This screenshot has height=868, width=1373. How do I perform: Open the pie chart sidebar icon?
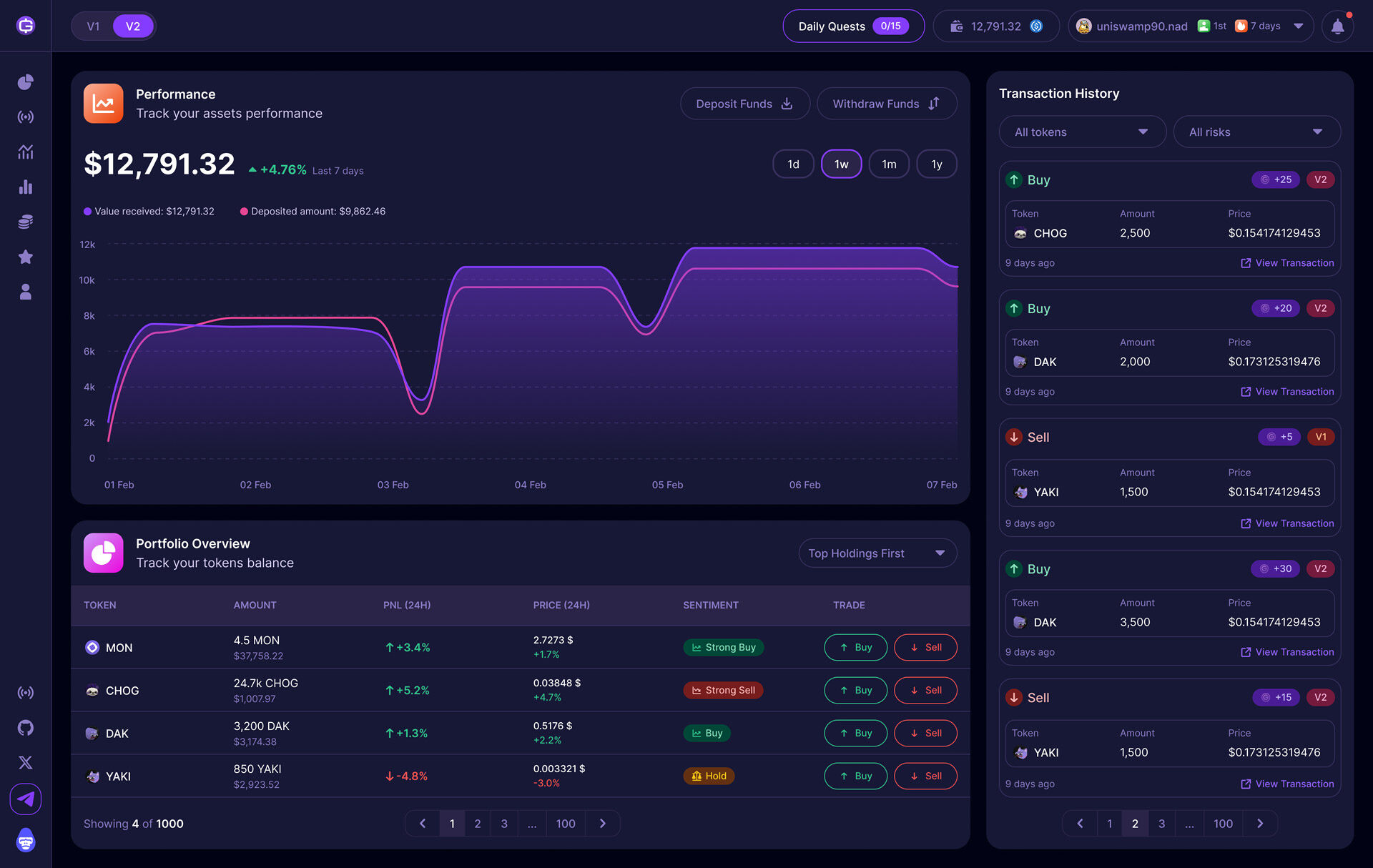coord(26,82)
